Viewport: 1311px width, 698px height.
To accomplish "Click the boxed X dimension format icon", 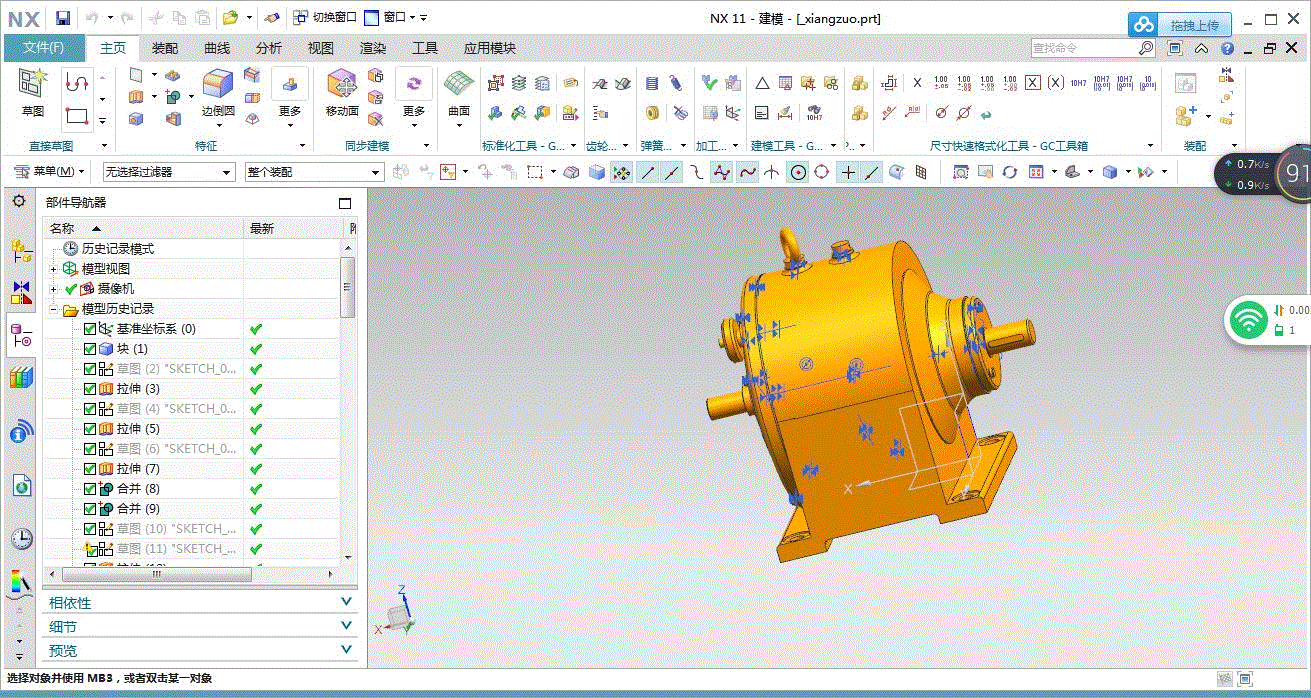I will point(1033,83).
